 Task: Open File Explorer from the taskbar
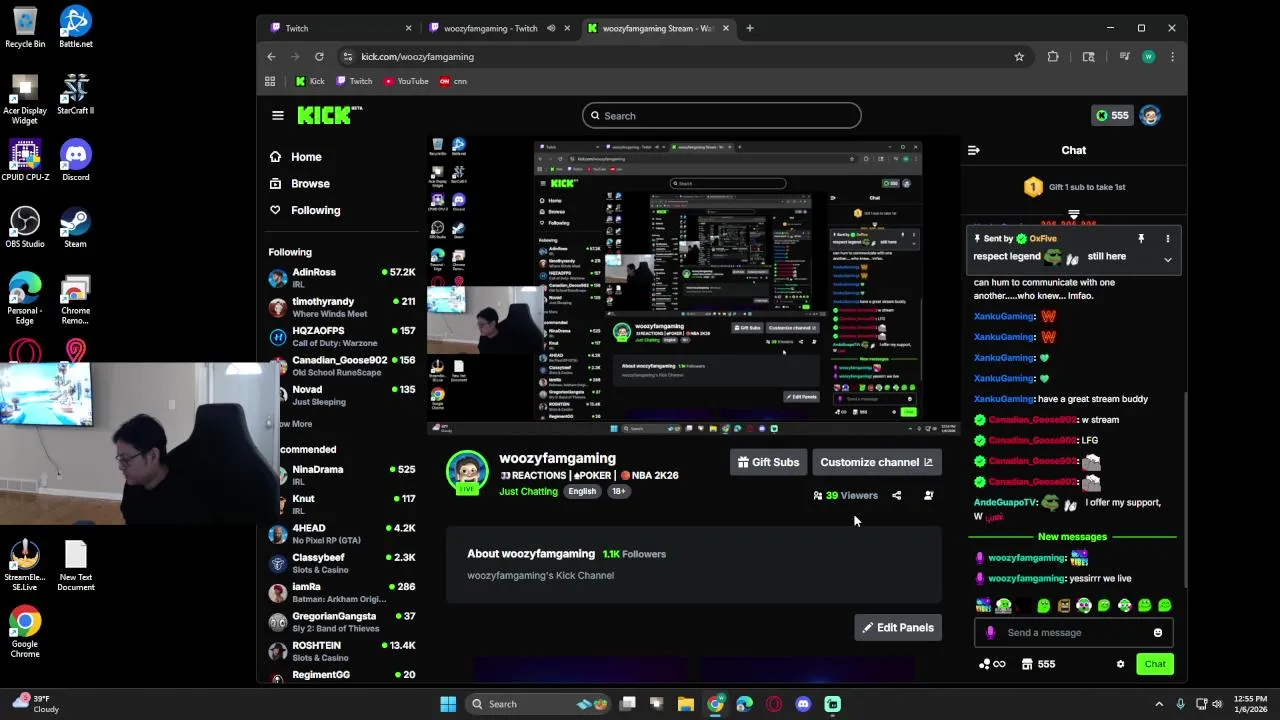click(x=686, y=704)
